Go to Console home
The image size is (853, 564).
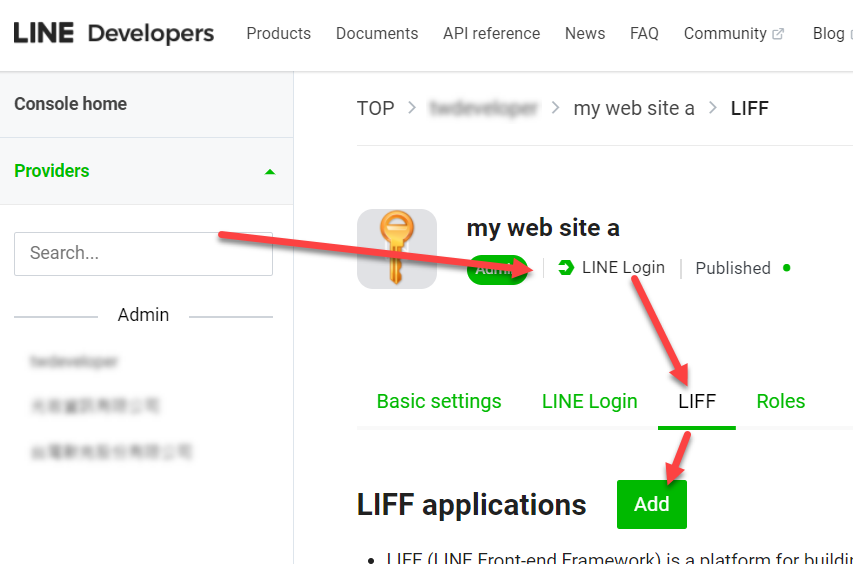[x=70, y=104]
